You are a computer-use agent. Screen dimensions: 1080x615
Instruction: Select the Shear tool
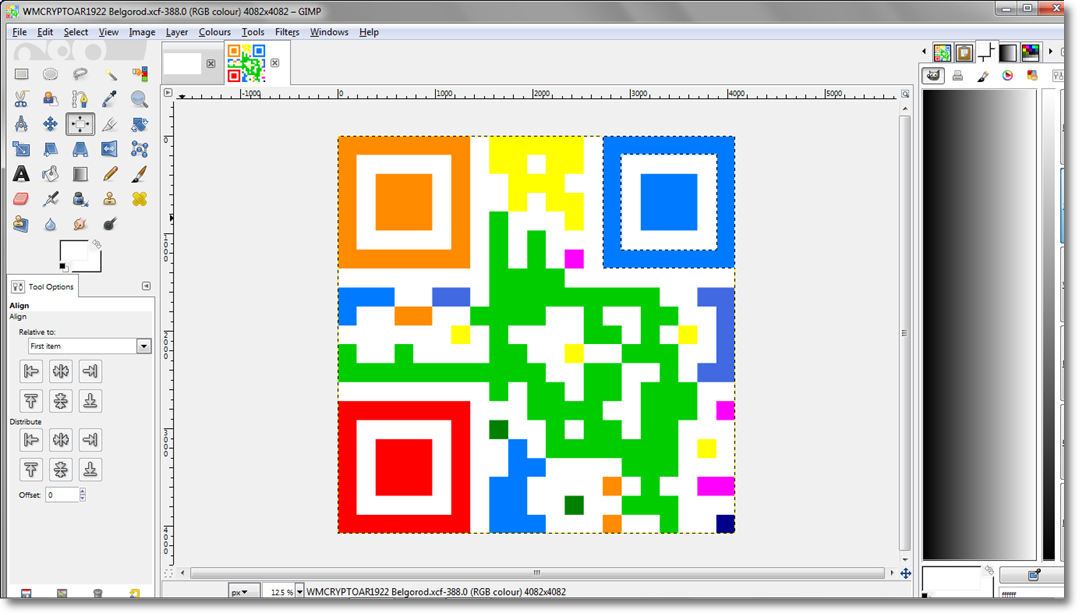50,149
